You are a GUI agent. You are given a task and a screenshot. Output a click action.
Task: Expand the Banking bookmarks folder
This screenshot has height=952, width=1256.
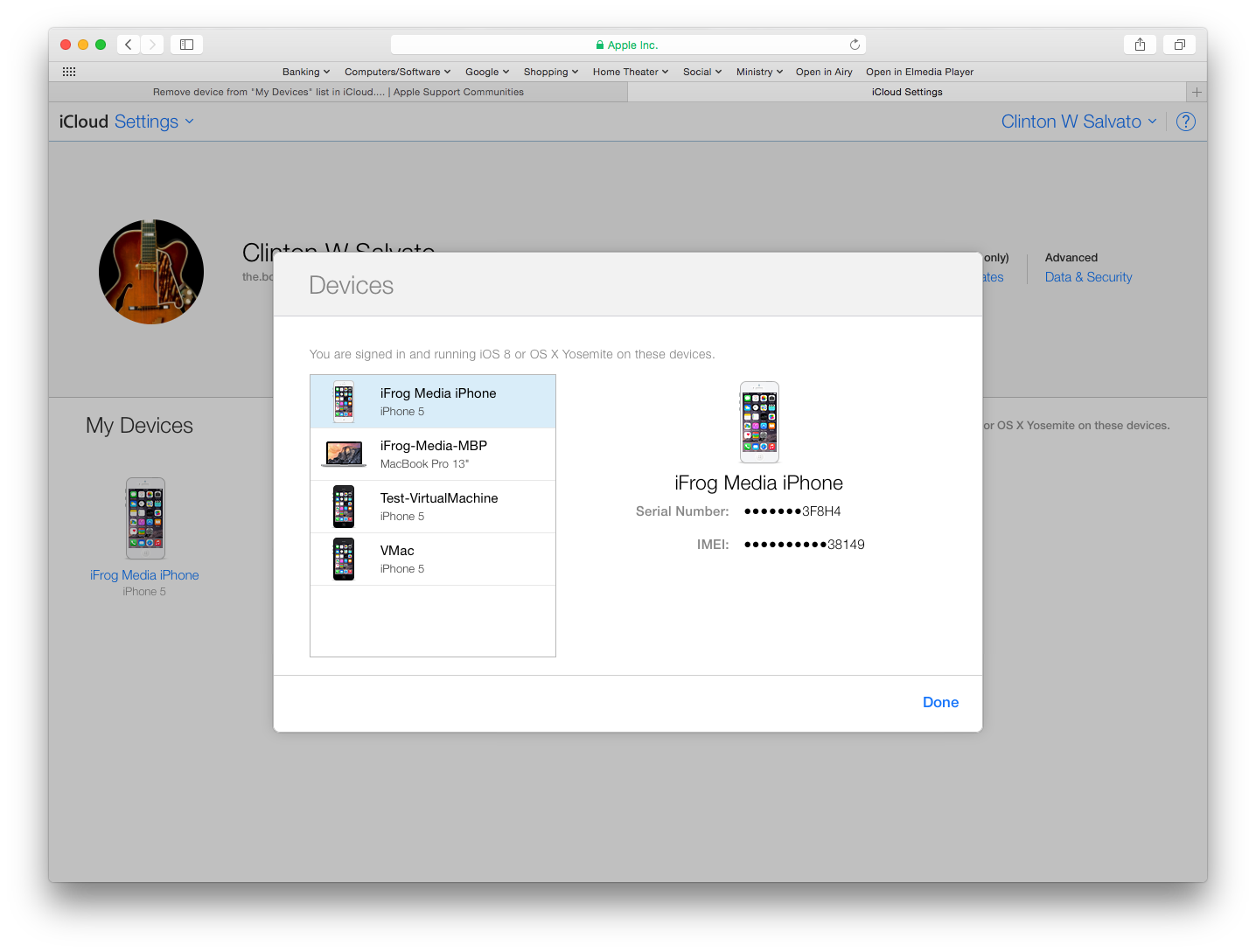tap(306, 72)
